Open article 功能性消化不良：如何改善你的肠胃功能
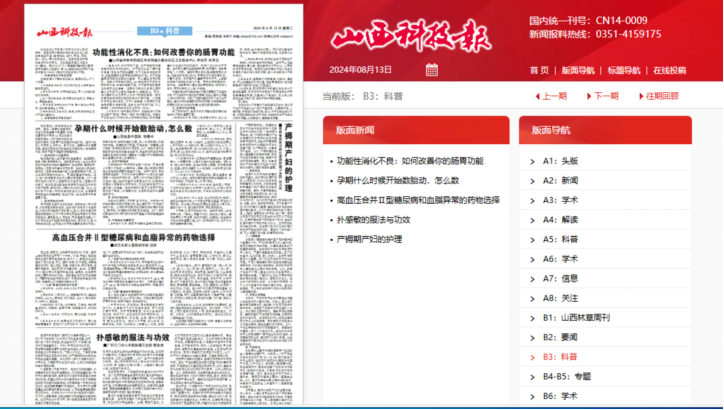The height and width of the screenshot is (410, 724). 410,161
